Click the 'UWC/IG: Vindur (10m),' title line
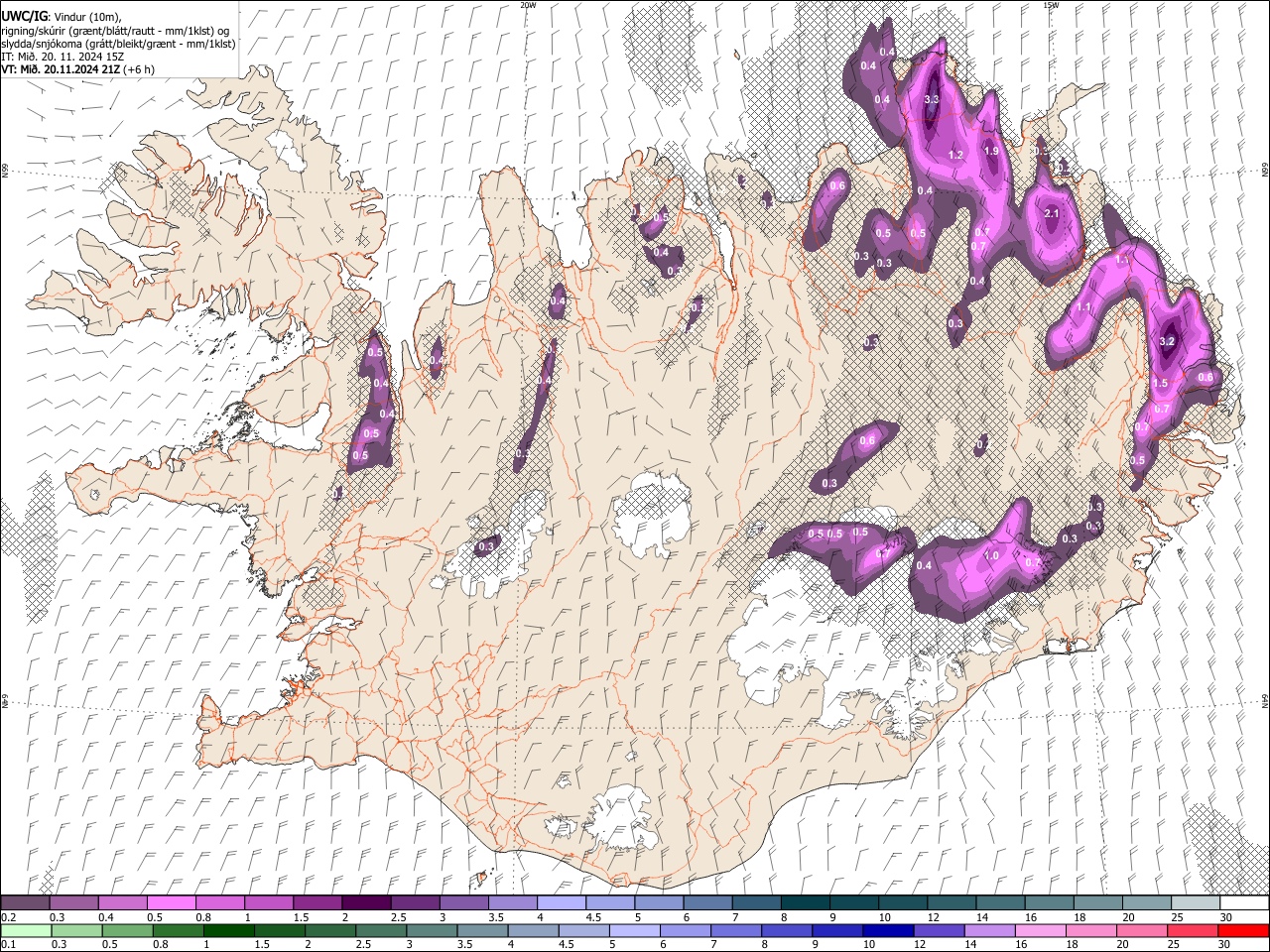 pyautogui.click(x=60, y=17)
